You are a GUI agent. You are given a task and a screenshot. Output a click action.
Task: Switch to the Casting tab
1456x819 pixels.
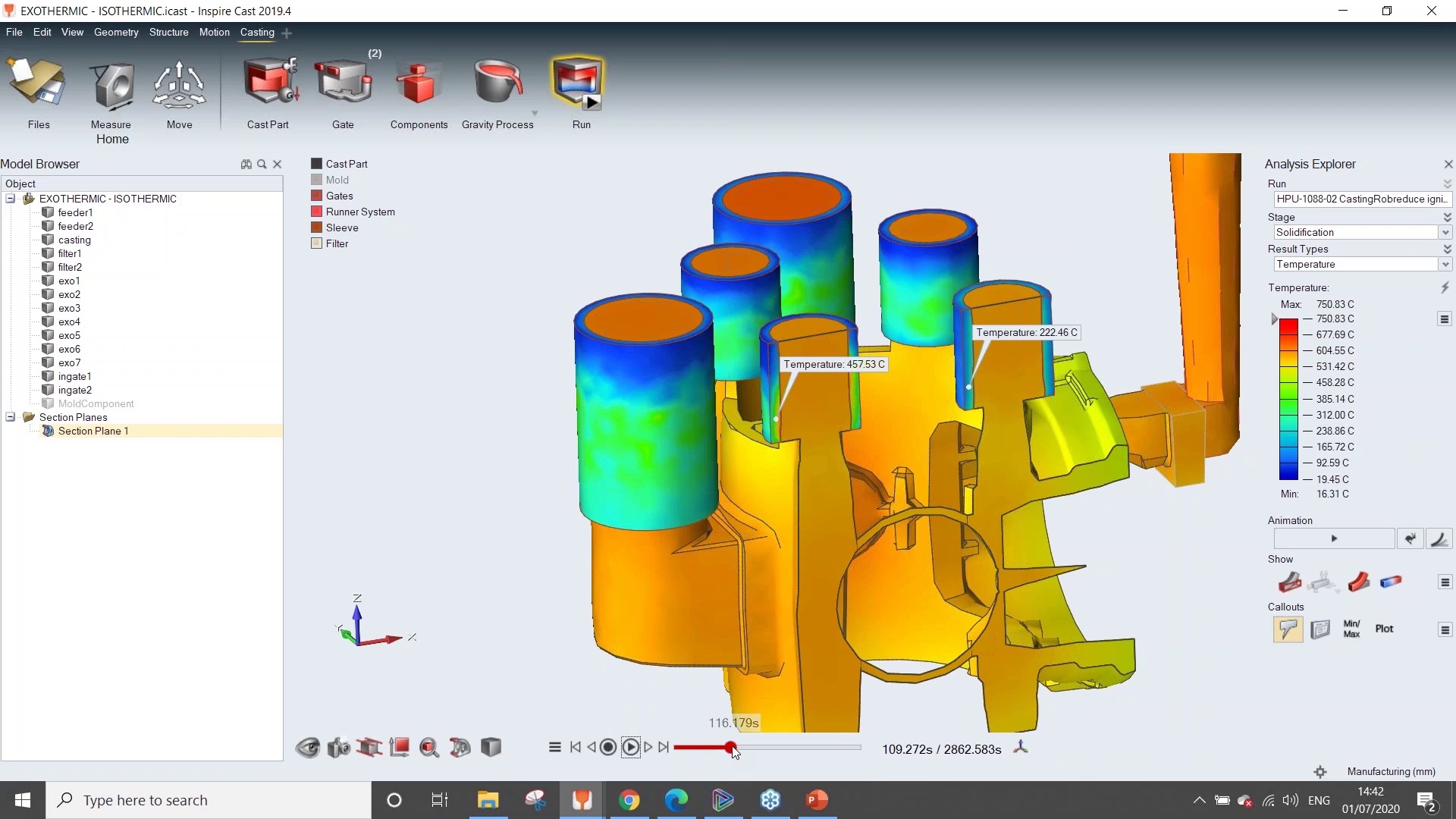tap(257, 33)
